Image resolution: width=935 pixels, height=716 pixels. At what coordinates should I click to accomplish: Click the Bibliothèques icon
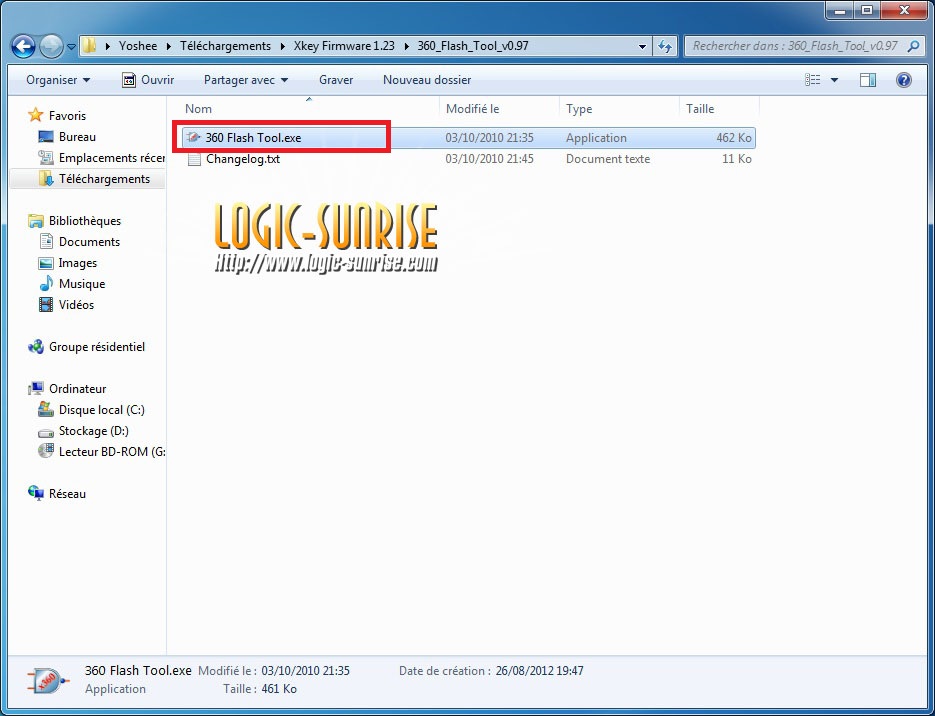coord(36,221)
